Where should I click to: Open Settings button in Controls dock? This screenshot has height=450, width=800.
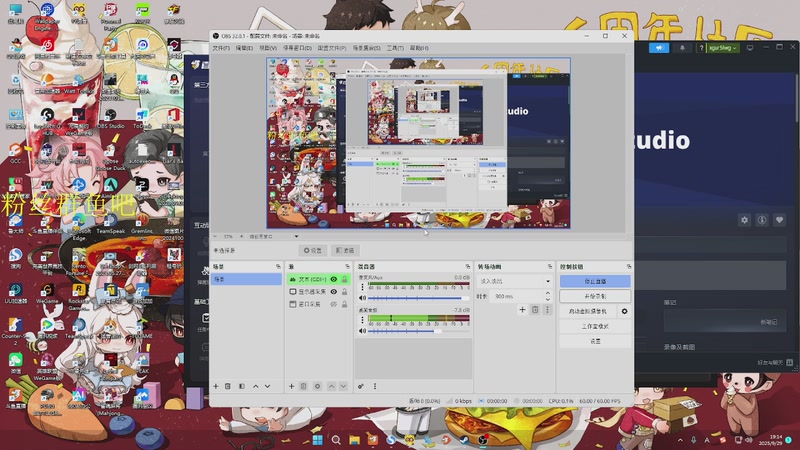[x=595, y=341]
